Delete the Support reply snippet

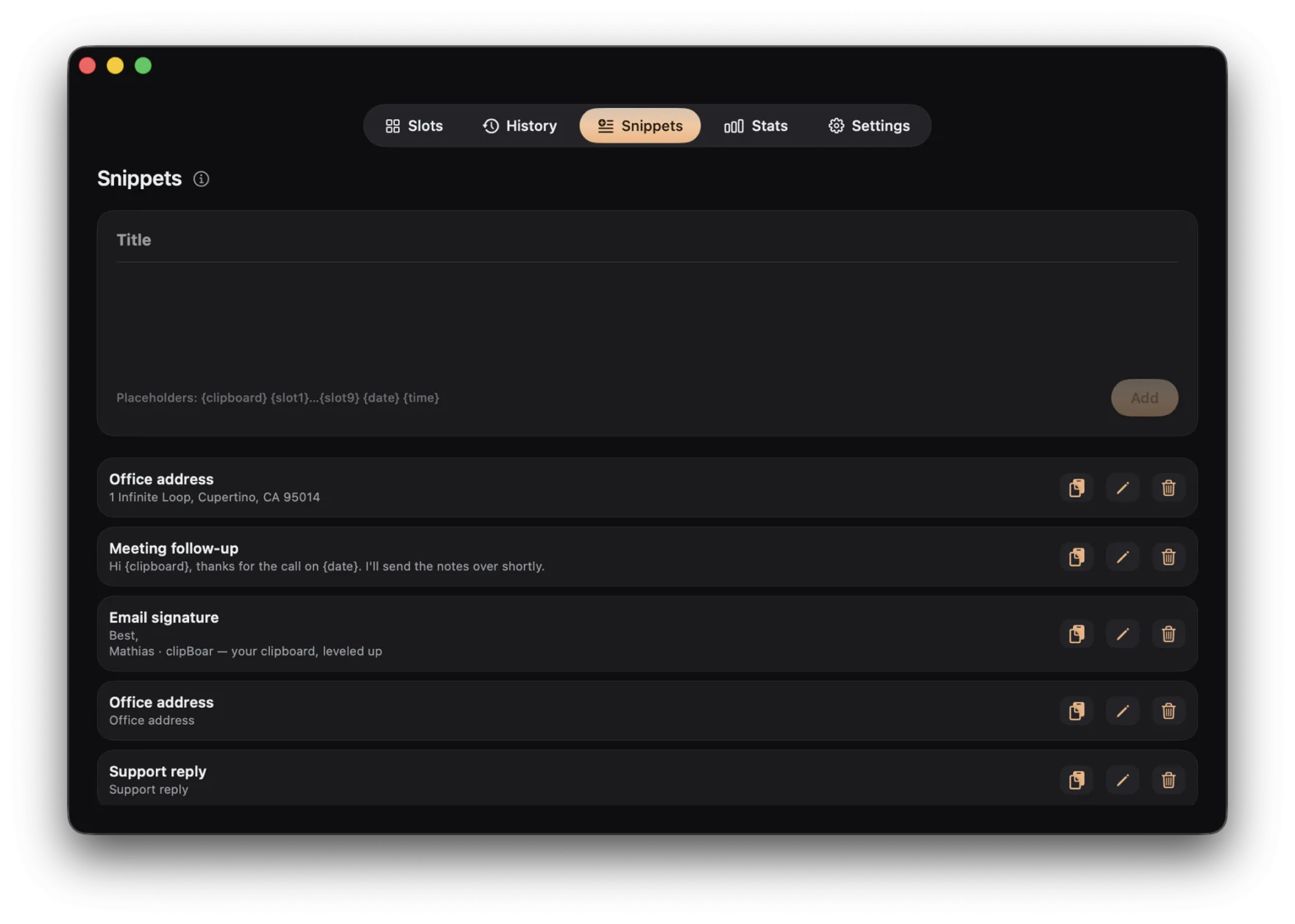(x=1168, y=780)
